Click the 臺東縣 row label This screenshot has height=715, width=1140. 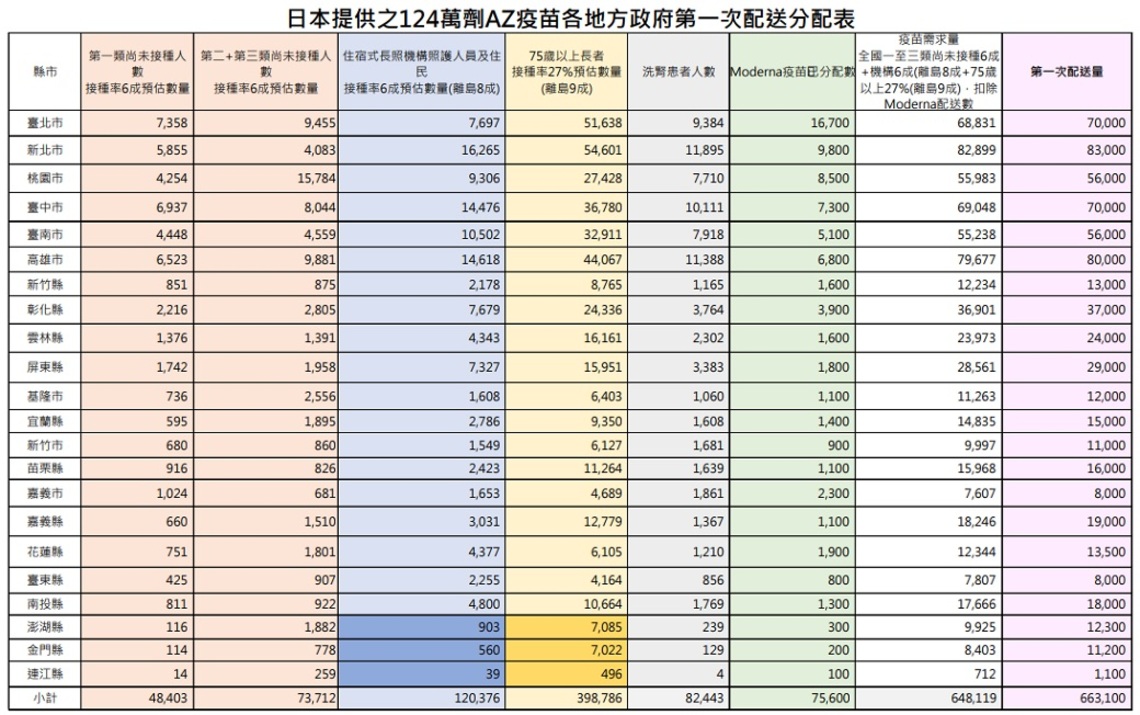click(45, 580)
